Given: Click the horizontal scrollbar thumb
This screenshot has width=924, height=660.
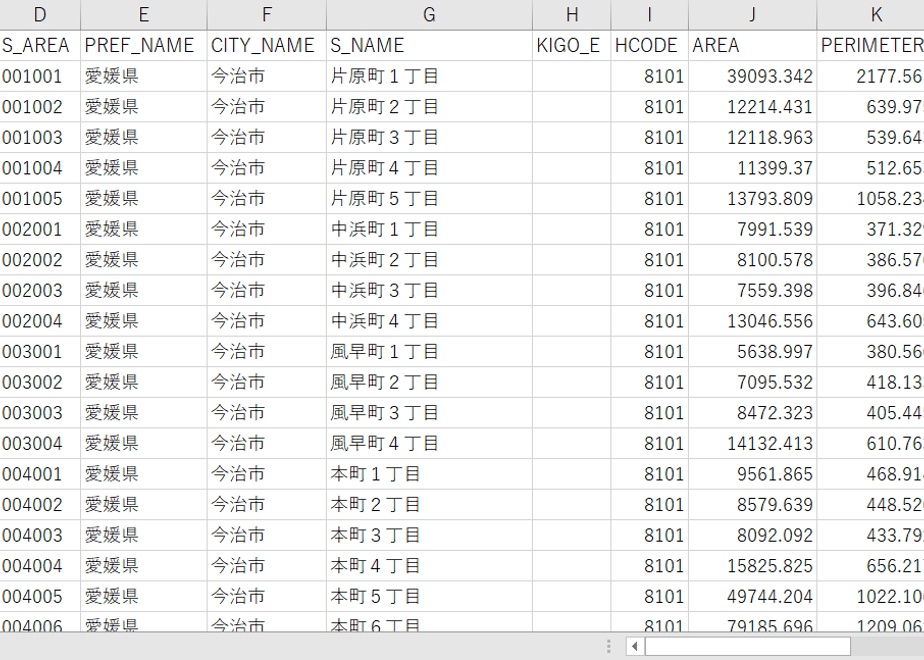Looking at the screenshot, I should 747,646.
